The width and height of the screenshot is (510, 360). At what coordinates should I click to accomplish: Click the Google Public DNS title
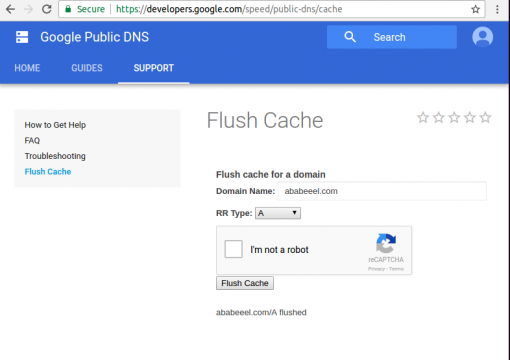click(x=95, y=37)
